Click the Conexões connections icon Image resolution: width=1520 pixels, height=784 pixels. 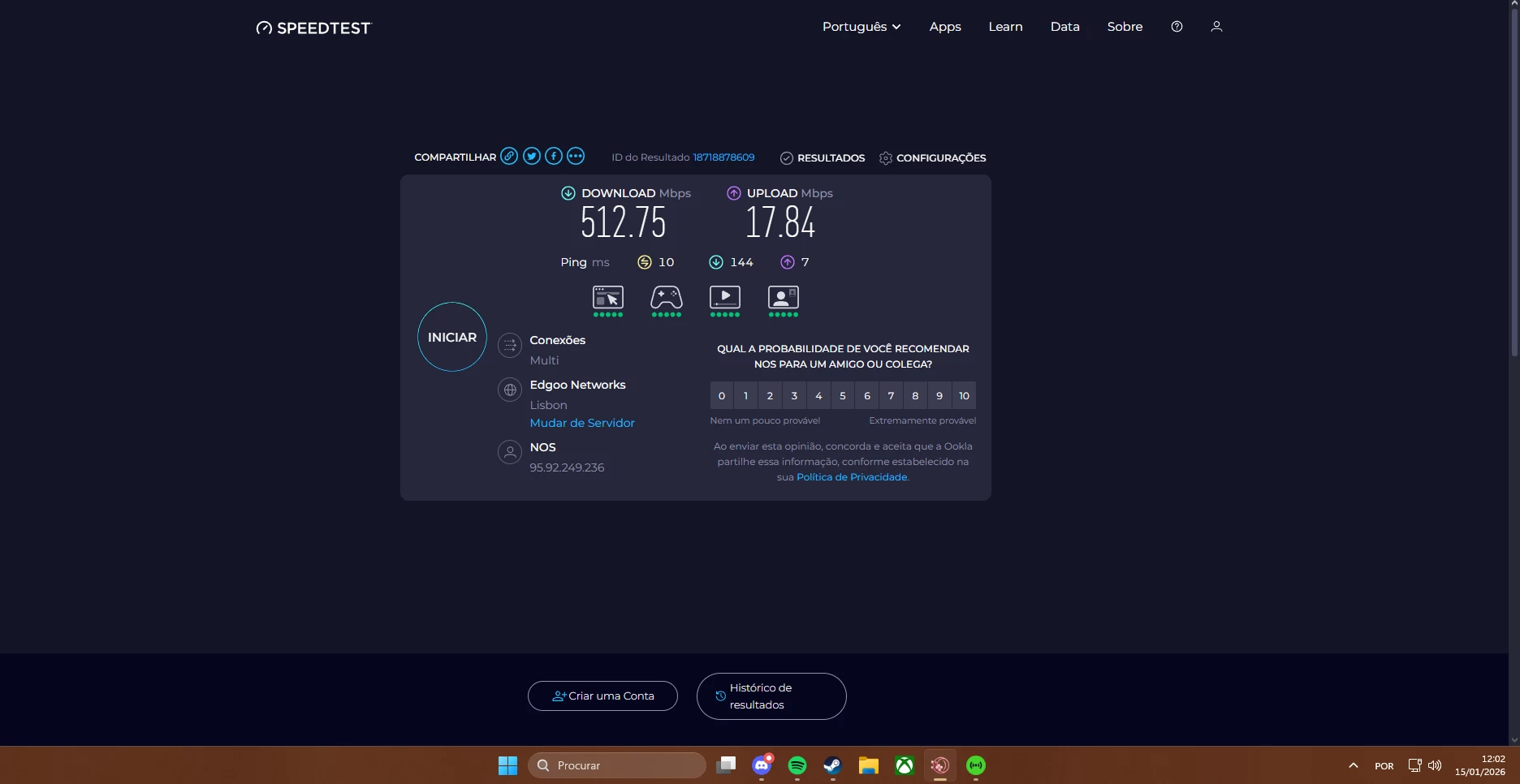click(x=510, y=346)
